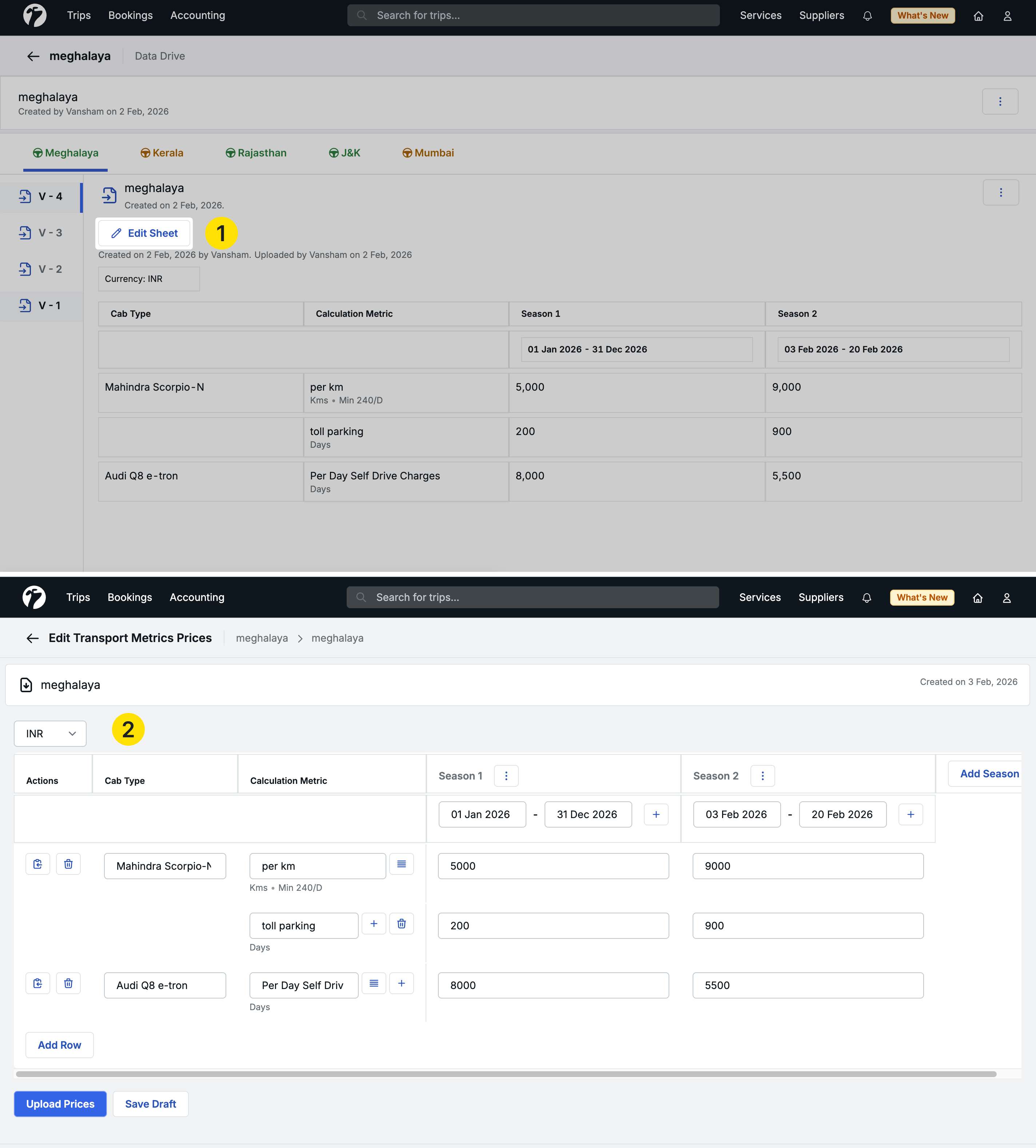Click Add Season button
Screen dimensions: 1036x1148
coord(989,773)
